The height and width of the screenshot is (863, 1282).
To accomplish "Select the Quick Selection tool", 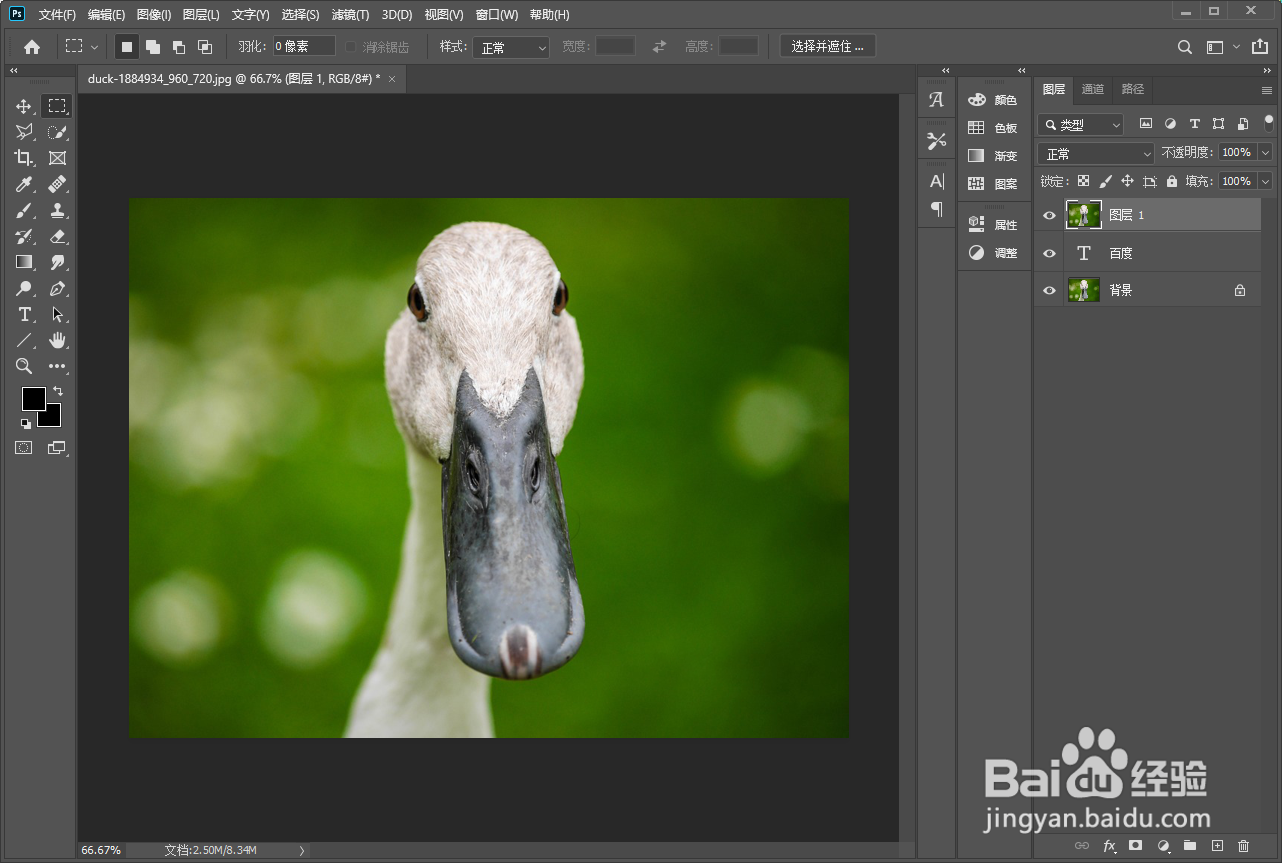I will pyautogui.click(x=57, y=132).
